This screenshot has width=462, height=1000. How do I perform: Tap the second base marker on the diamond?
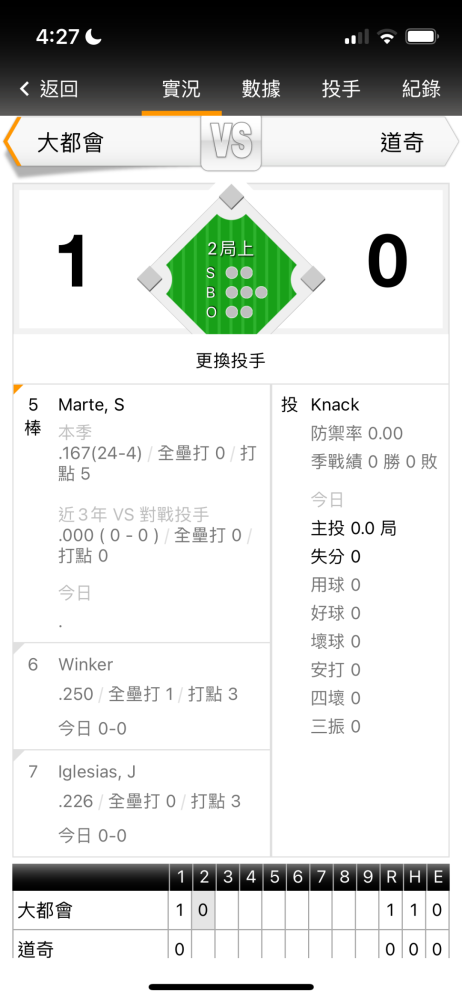click(231, 196)
